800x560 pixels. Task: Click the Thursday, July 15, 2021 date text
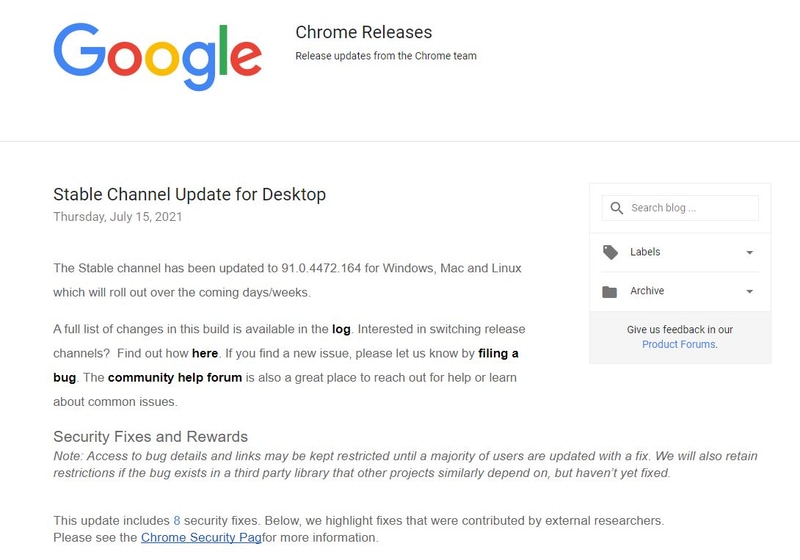point(117,216)
